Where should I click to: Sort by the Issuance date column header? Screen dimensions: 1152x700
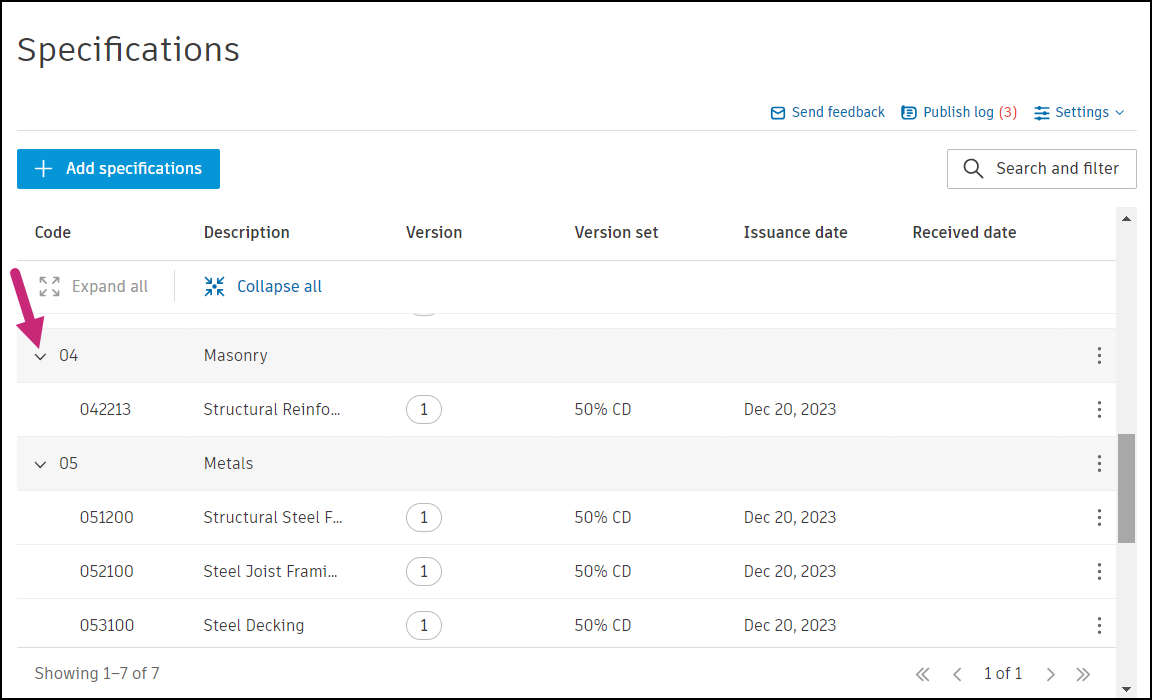[x=795, y=233]
